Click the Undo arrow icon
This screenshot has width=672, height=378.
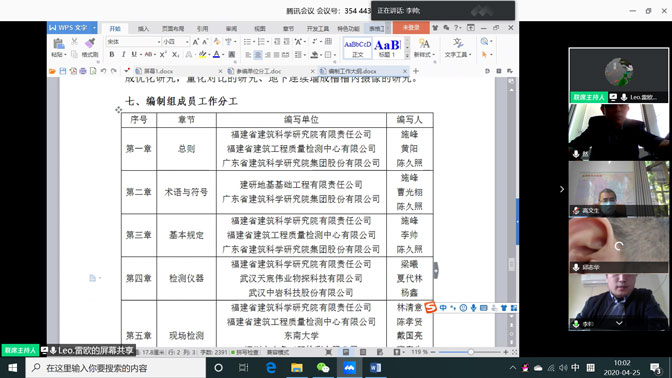(x=103, y=71)
